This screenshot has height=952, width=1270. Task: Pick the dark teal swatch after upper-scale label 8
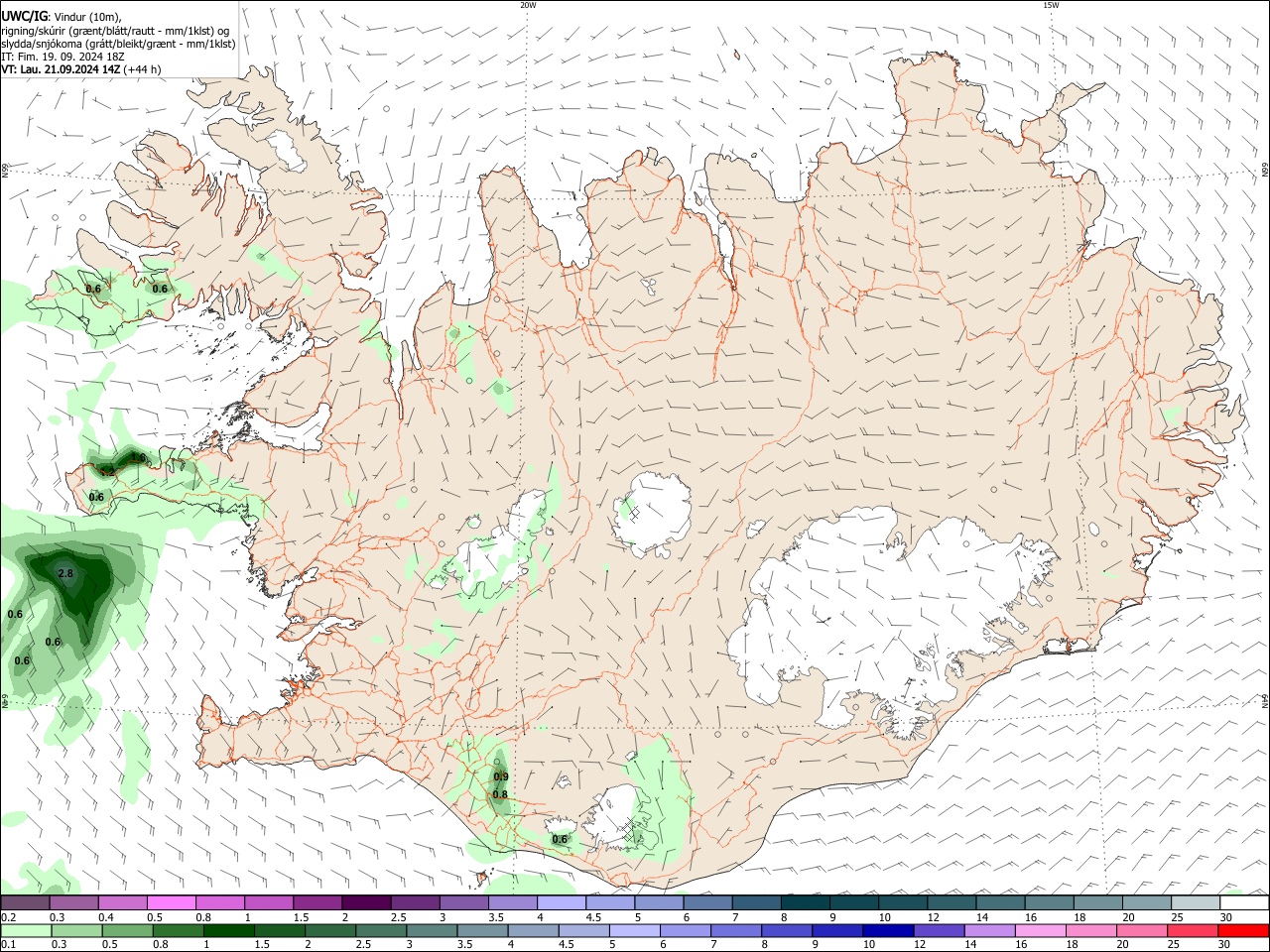click(x=805, y=902)
